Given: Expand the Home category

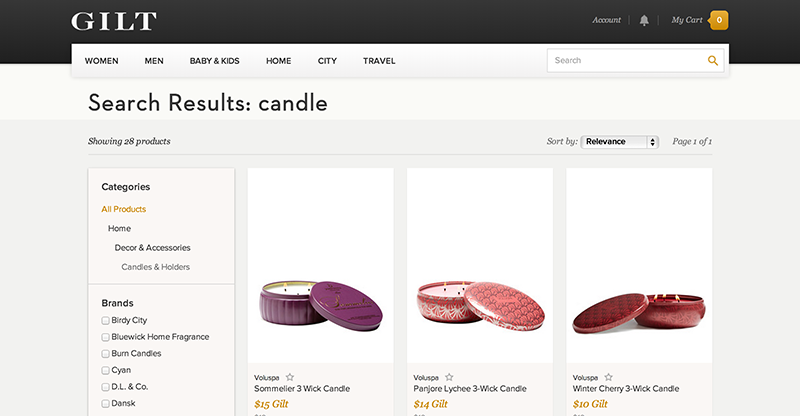Looking at the screenshot, I should click(x=119, y=229).
